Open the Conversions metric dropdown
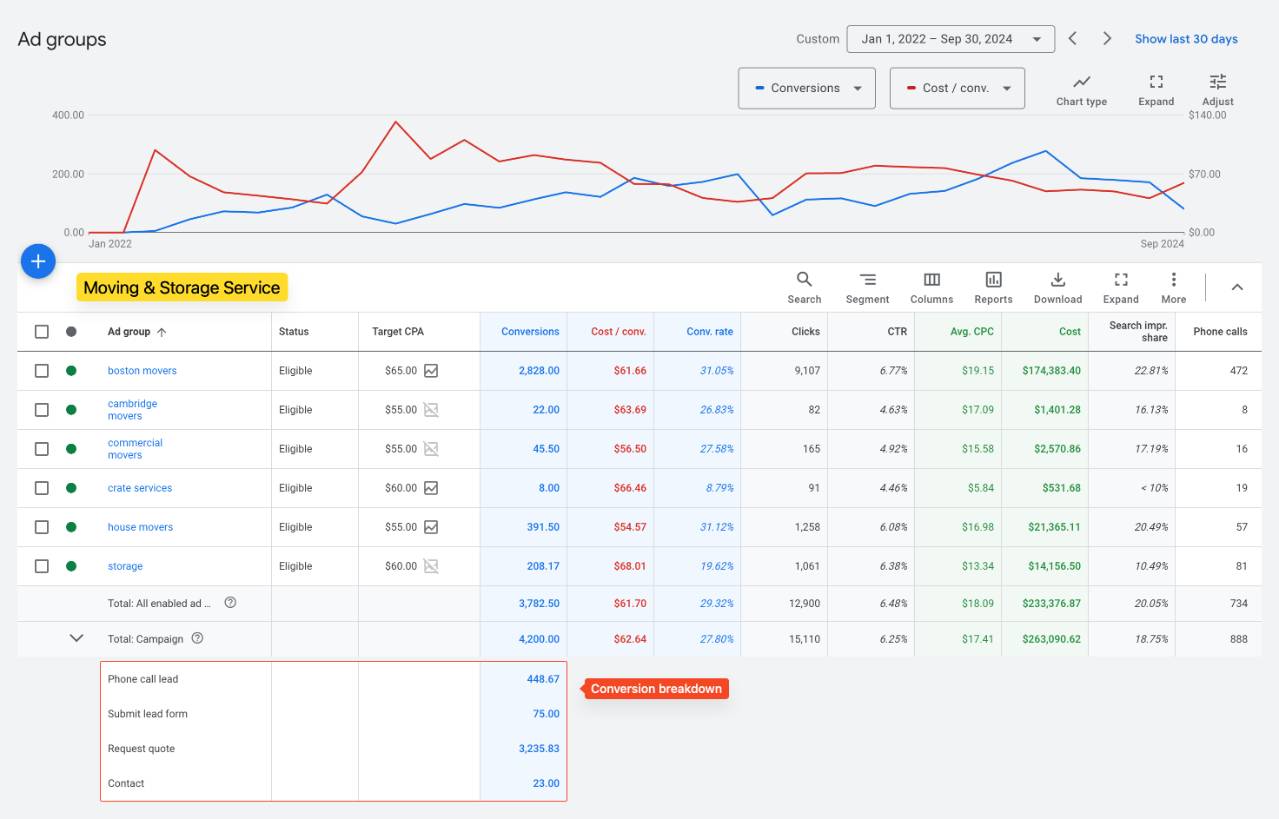1279x819 pixels. 807,88
